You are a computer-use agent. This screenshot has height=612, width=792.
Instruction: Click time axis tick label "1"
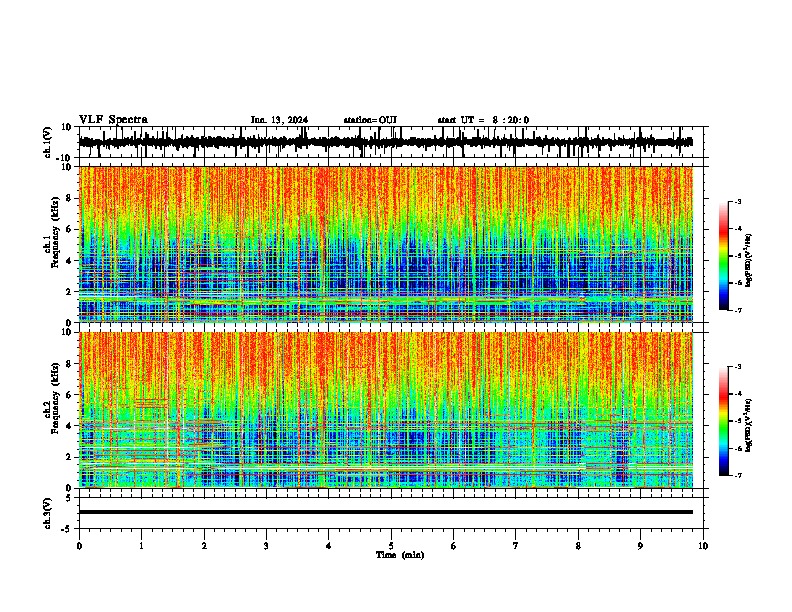tap(141, 546)
